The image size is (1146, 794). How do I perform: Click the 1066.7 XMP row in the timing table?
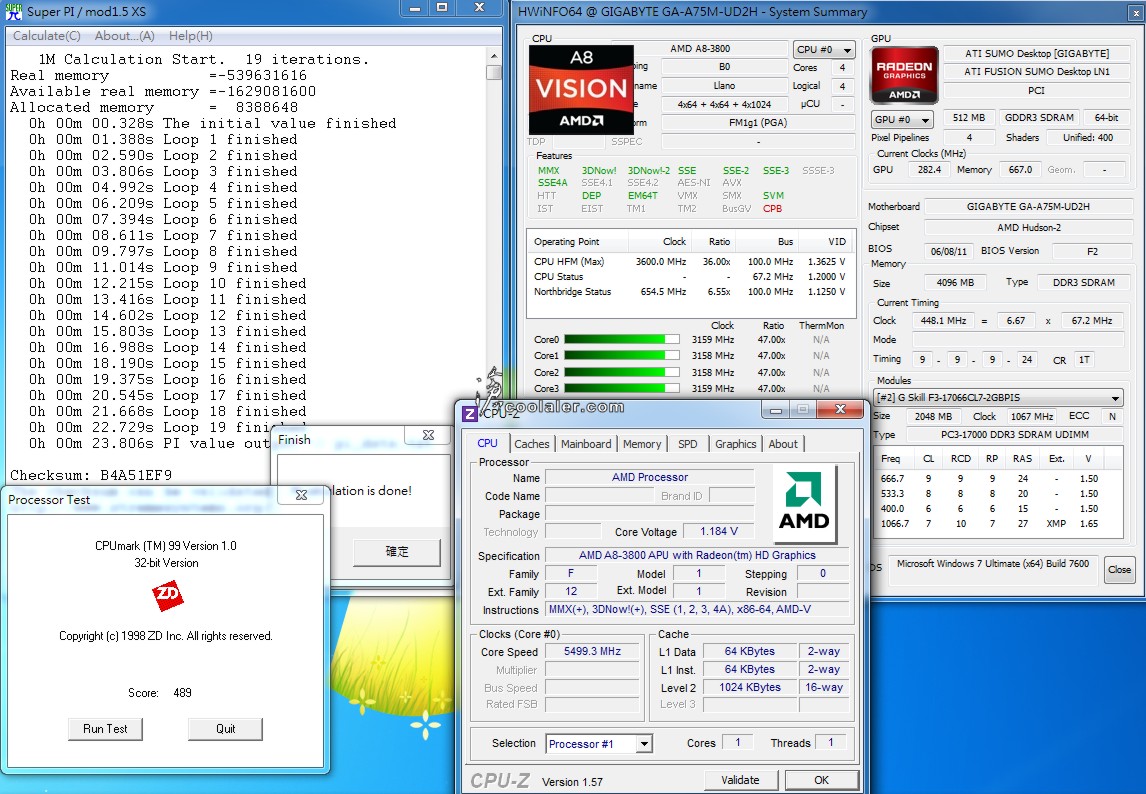point(998,523)
